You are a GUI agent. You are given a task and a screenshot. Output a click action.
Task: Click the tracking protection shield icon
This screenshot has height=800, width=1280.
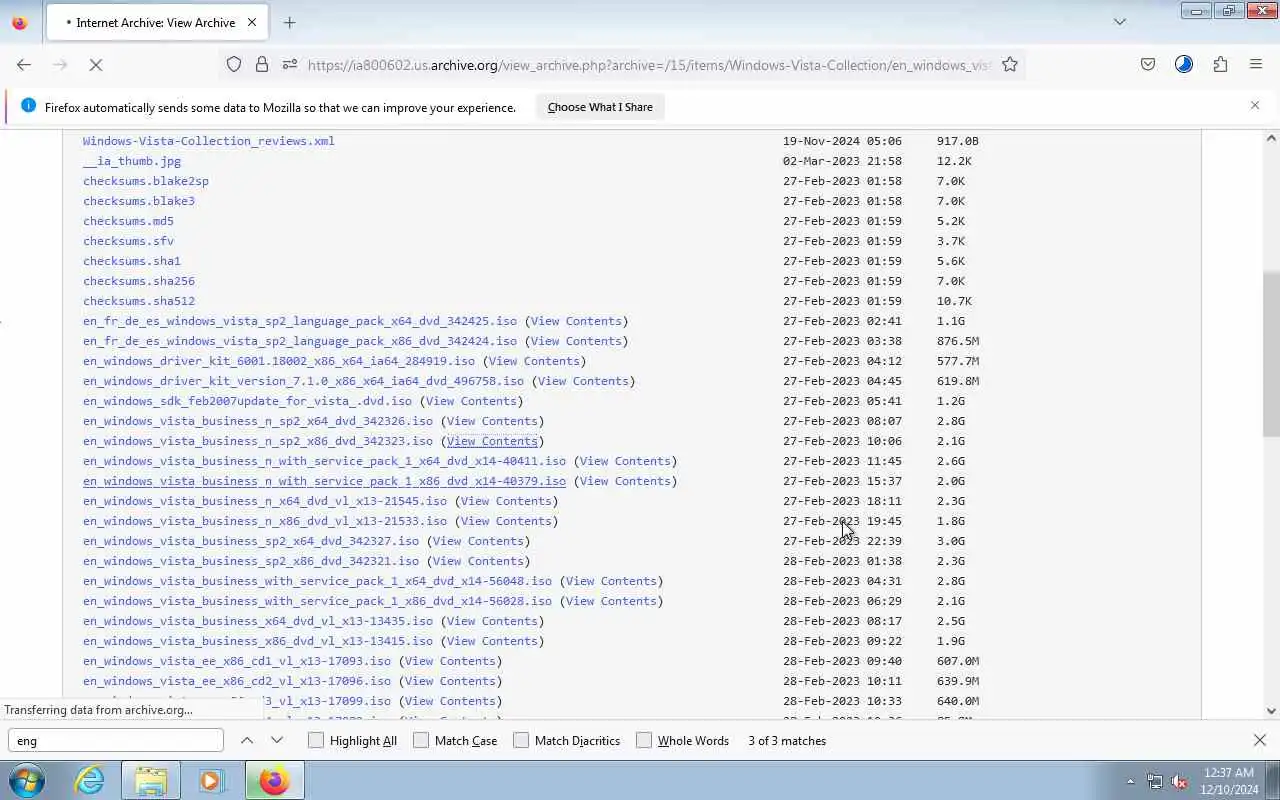(234, 65)
